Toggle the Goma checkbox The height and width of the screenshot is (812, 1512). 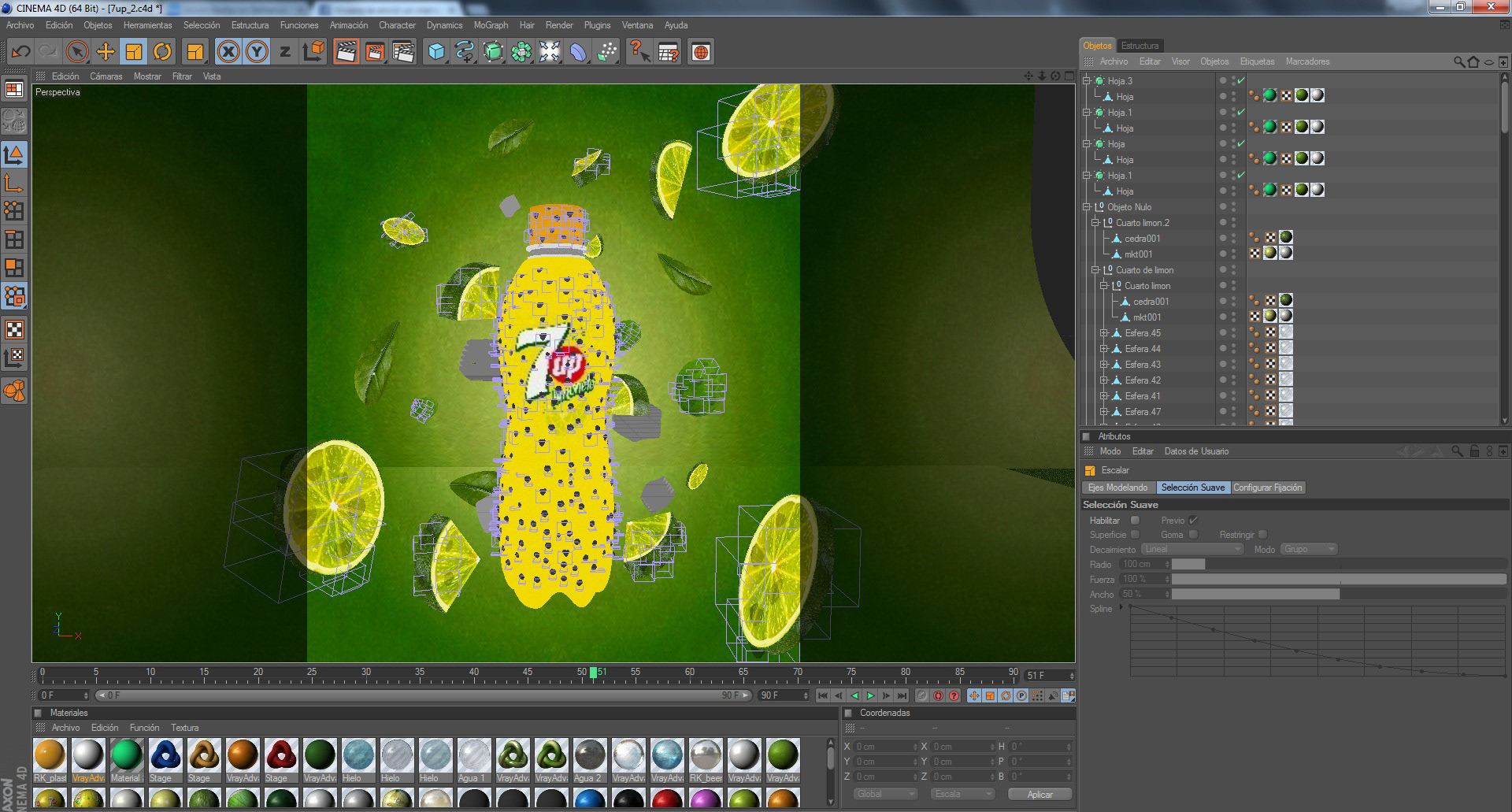pyautogui.click(x=1193, y=535)
